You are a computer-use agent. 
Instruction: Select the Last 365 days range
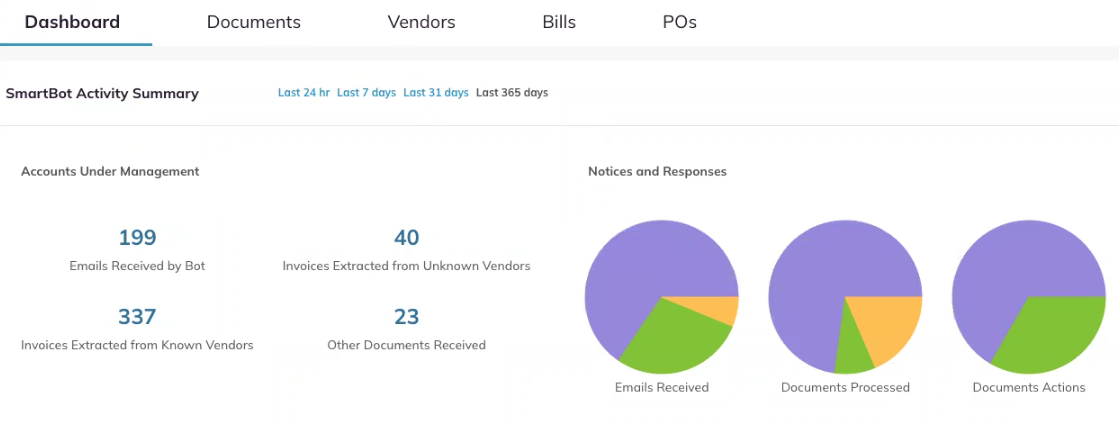coord(512,93)
